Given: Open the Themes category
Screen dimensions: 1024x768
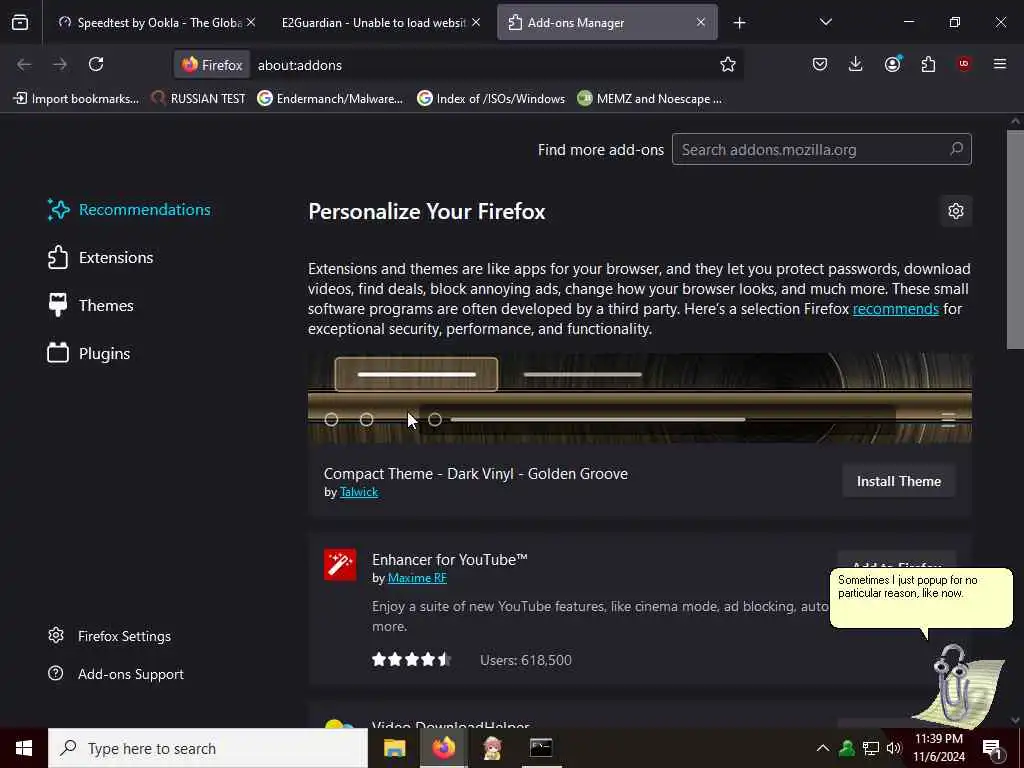Looking at the screenshot, I should pos(91,306).
